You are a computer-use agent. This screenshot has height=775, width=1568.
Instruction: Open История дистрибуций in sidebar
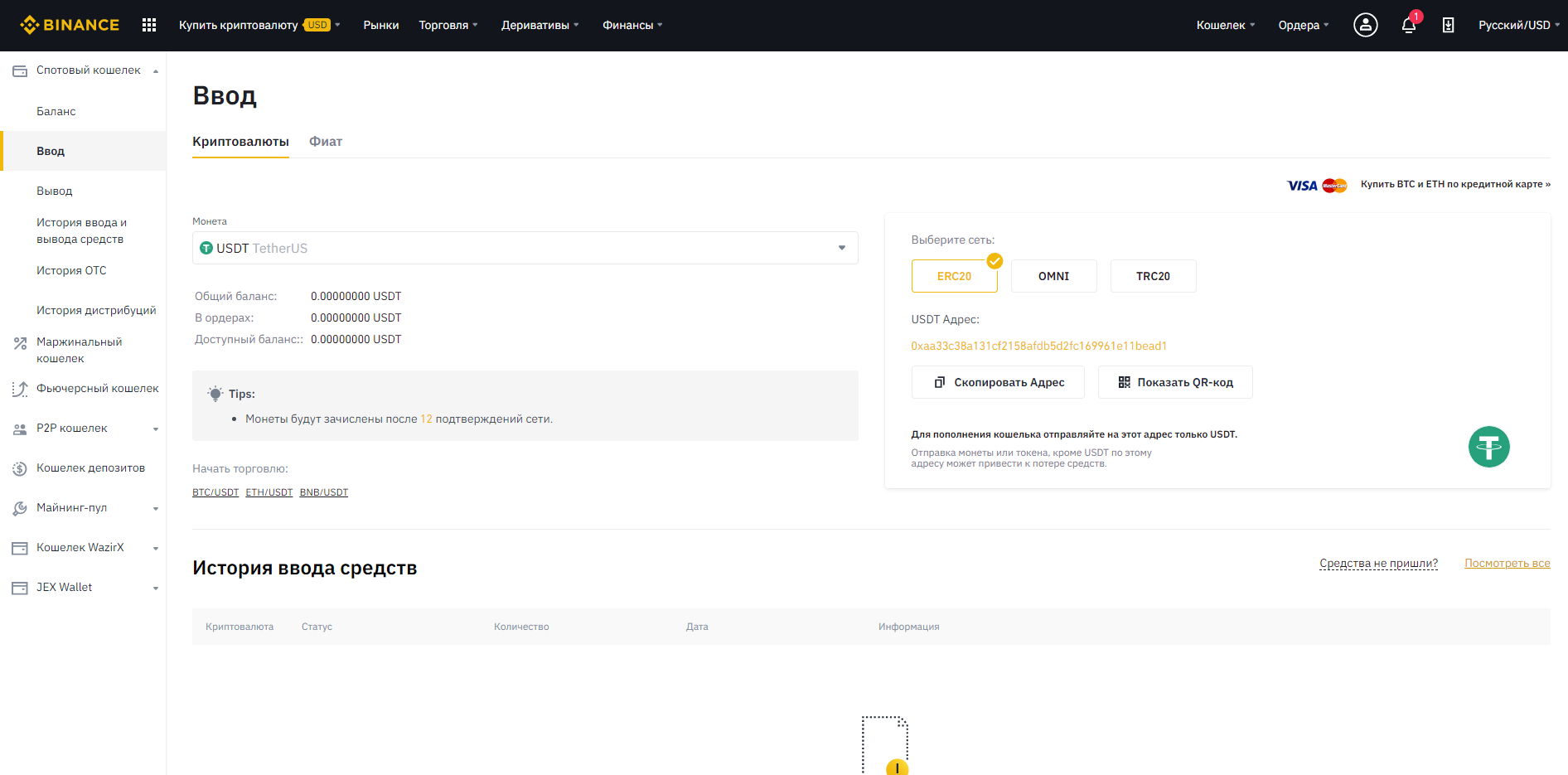[x=96, y=310]
